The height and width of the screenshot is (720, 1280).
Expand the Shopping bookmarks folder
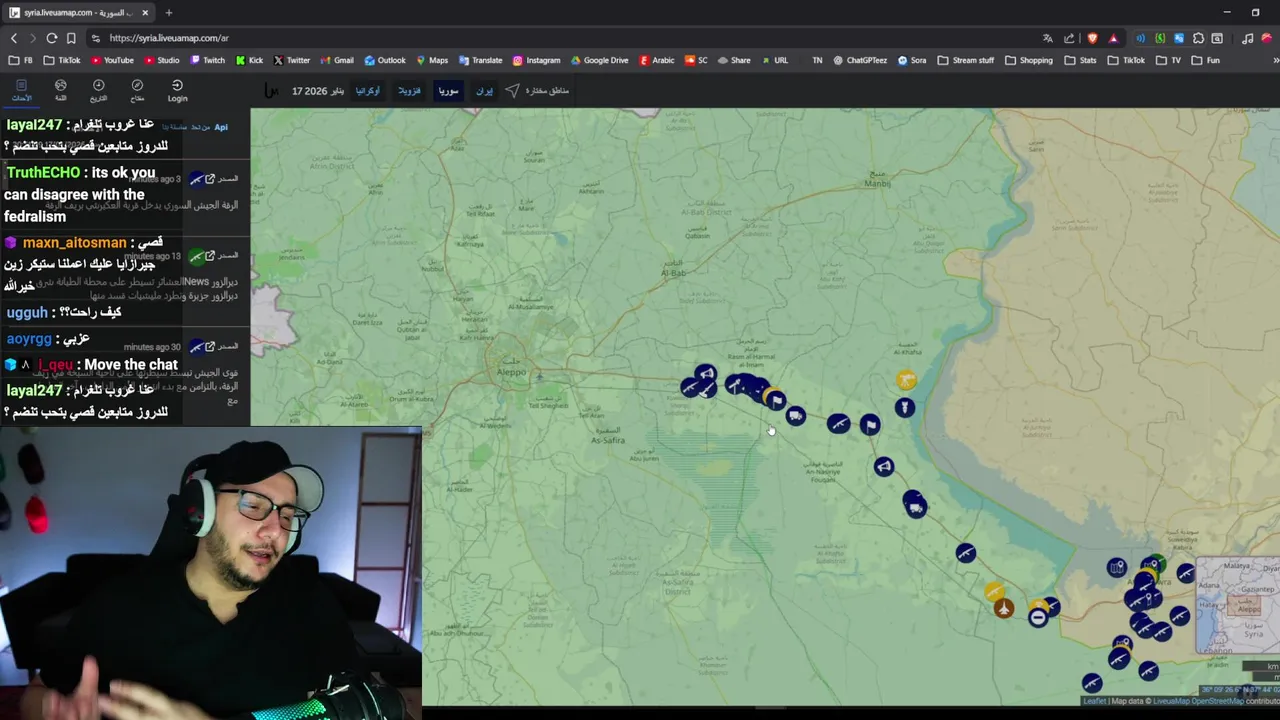[1028, 60]
